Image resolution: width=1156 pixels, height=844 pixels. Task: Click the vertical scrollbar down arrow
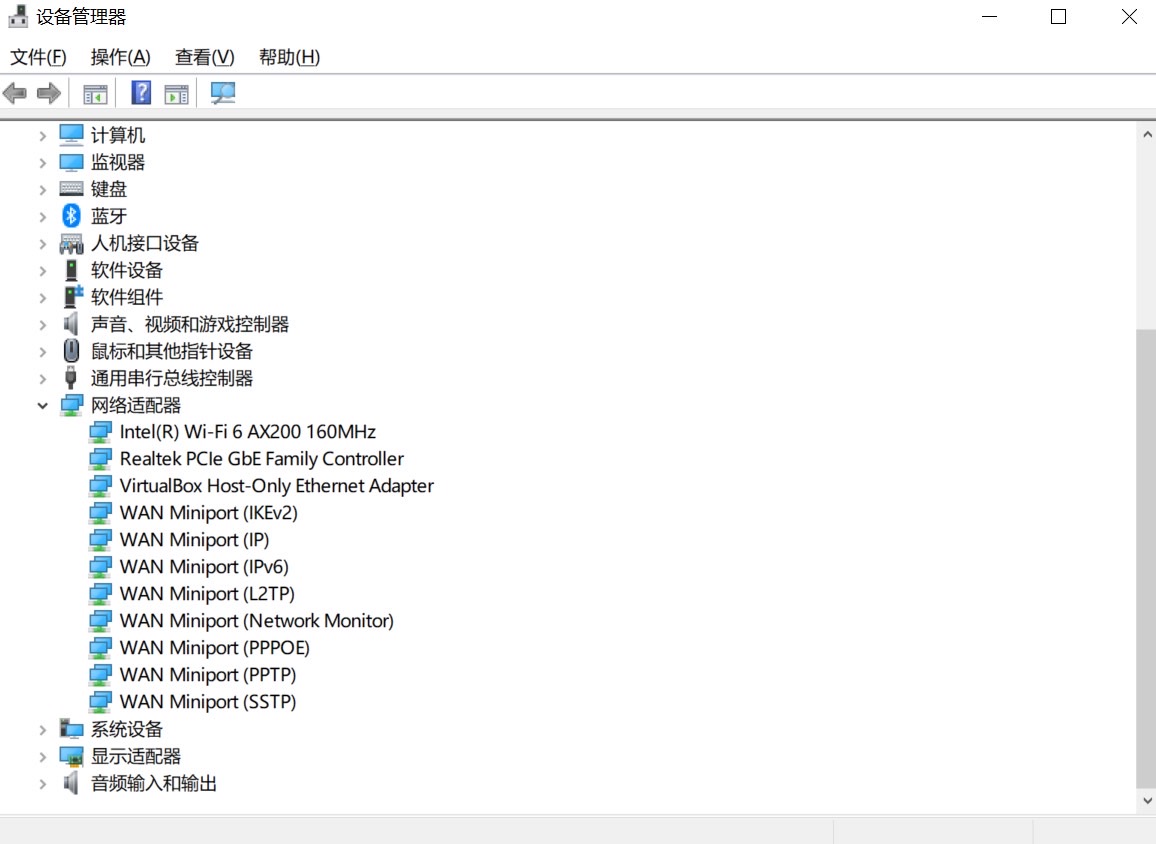pos(1146,800)
